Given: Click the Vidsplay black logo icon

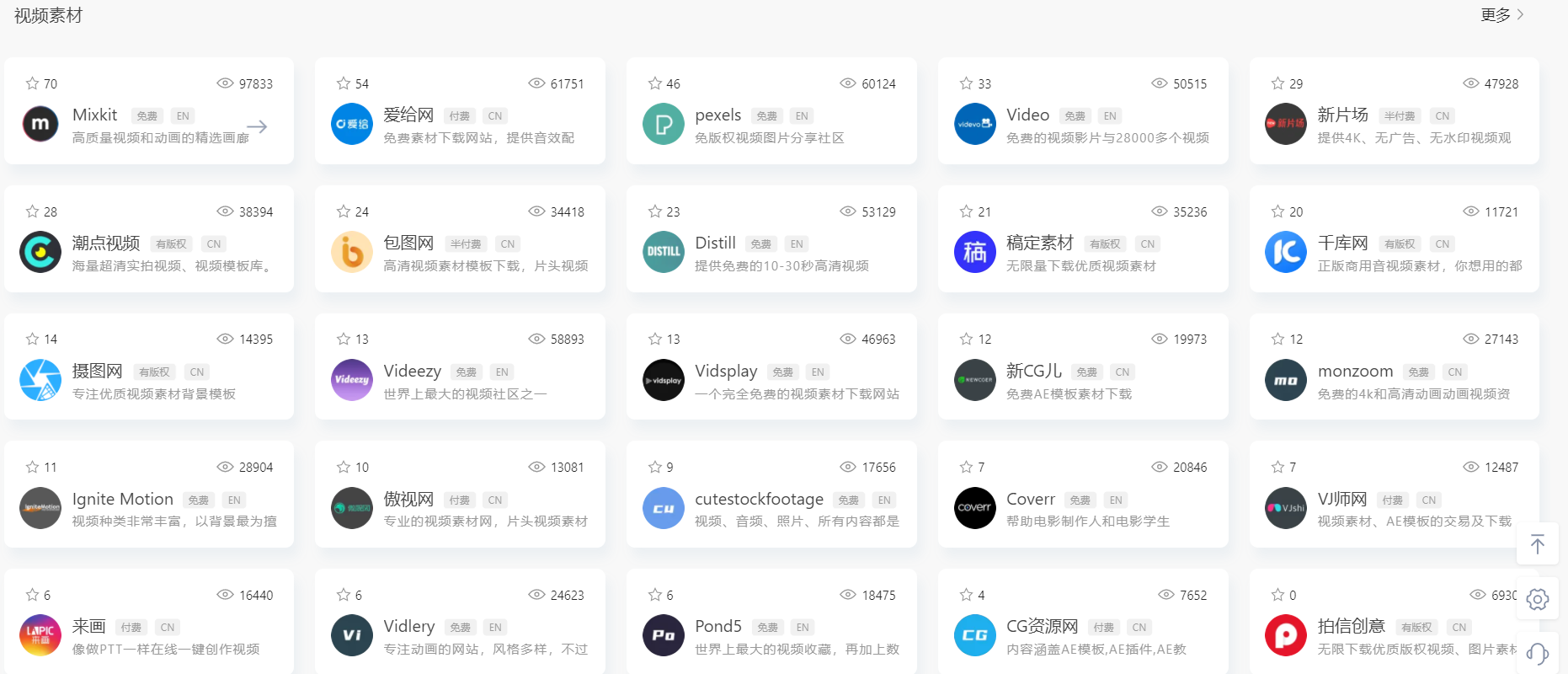Looking at the screenshot, I should point(664,380).
